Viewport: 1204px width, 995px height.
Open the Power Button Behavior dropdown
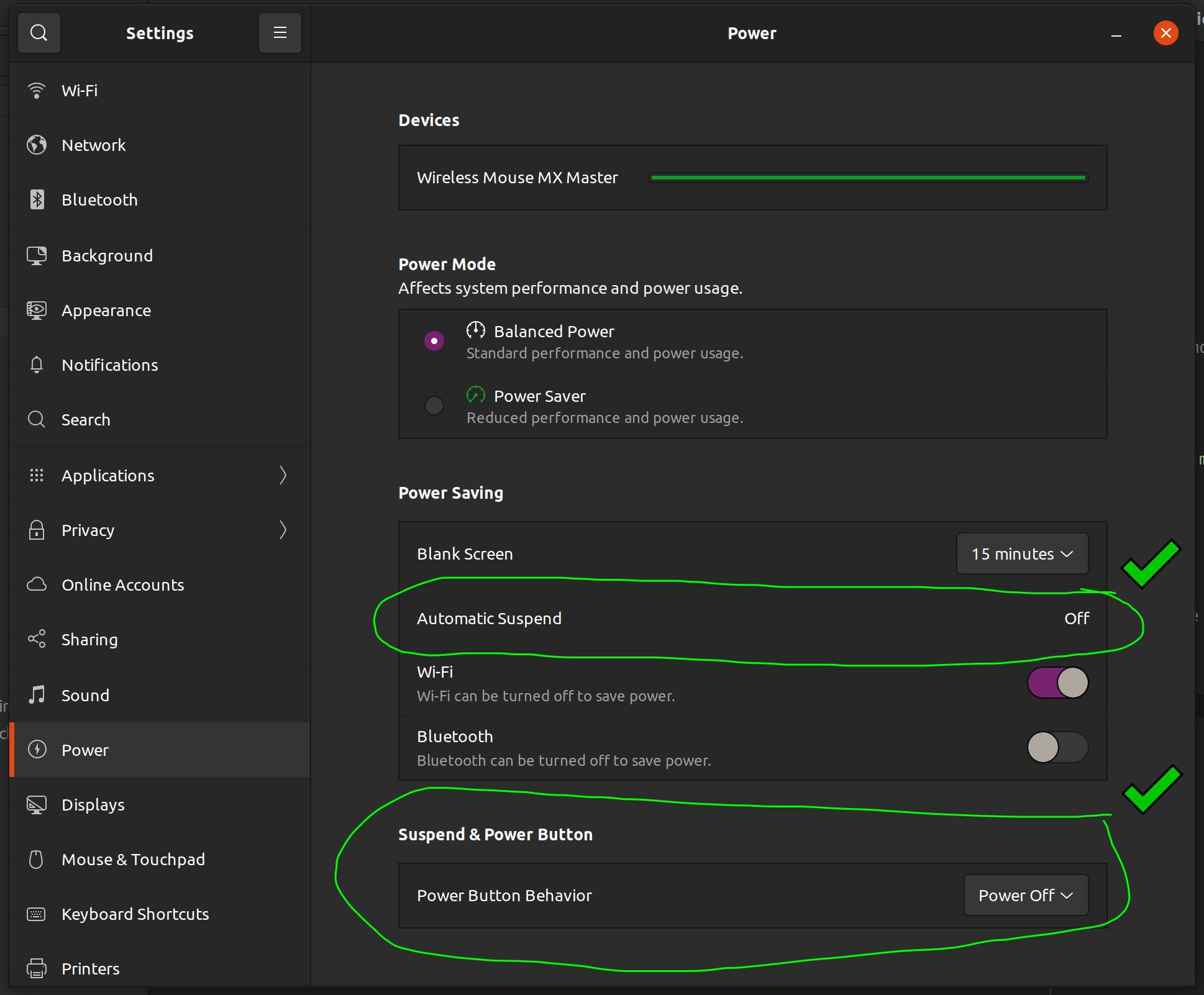1026,895
